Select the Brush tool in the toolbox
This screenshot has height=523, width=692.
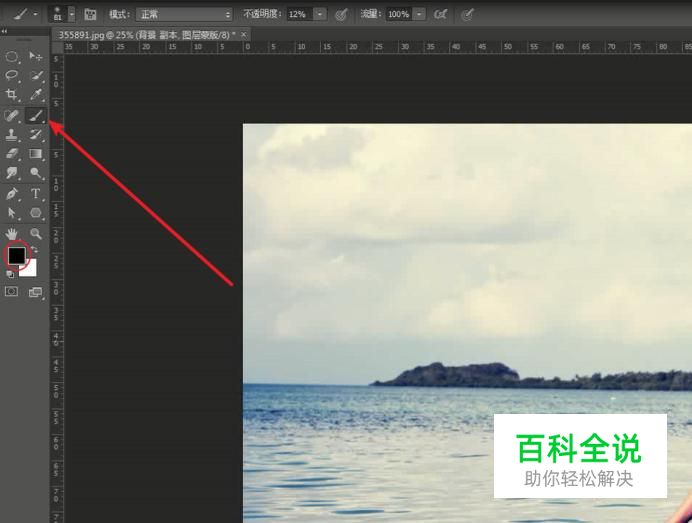(36, 116)
